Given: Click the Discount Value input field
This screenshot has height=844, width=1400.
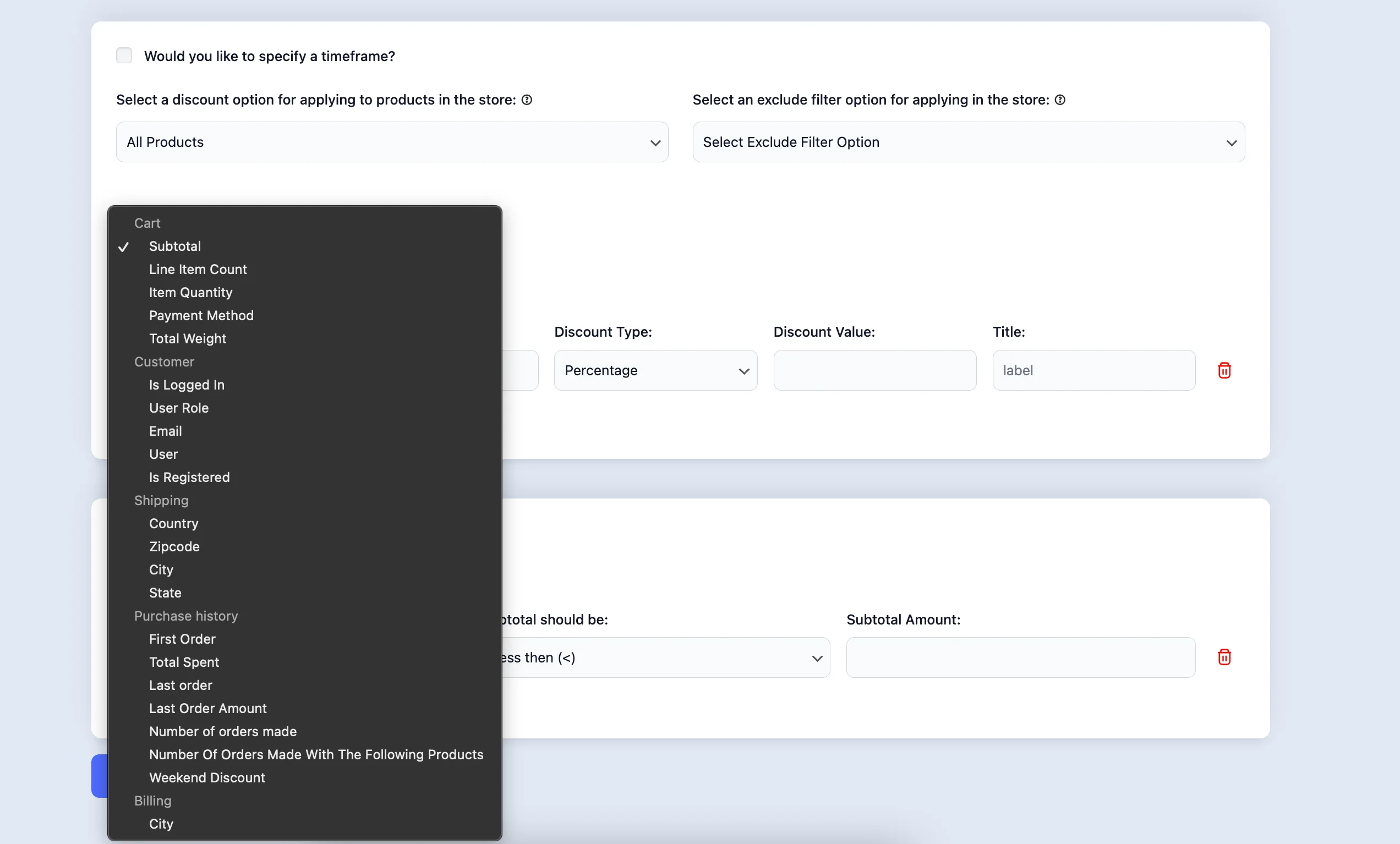Looking at the screenshot, I should click(874, 370).
